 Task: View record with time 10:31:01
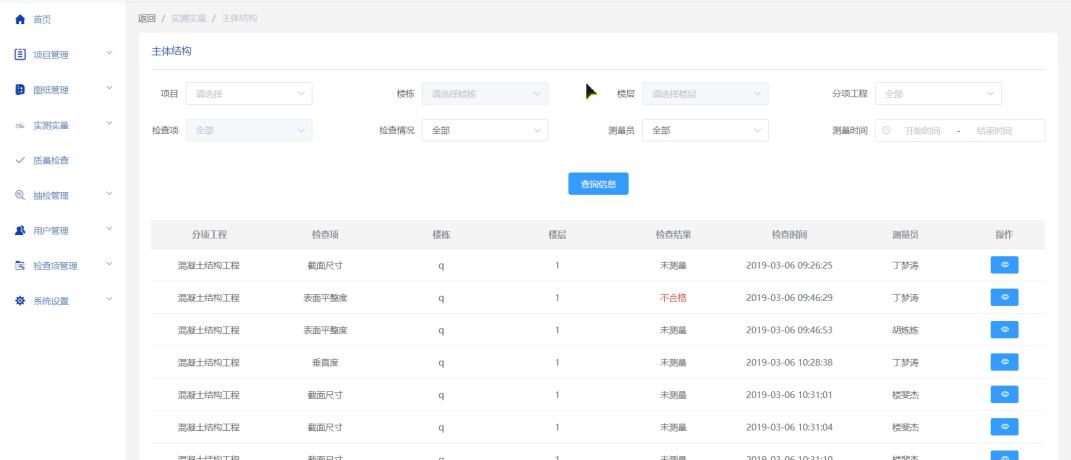click(x=1004, y=394)
